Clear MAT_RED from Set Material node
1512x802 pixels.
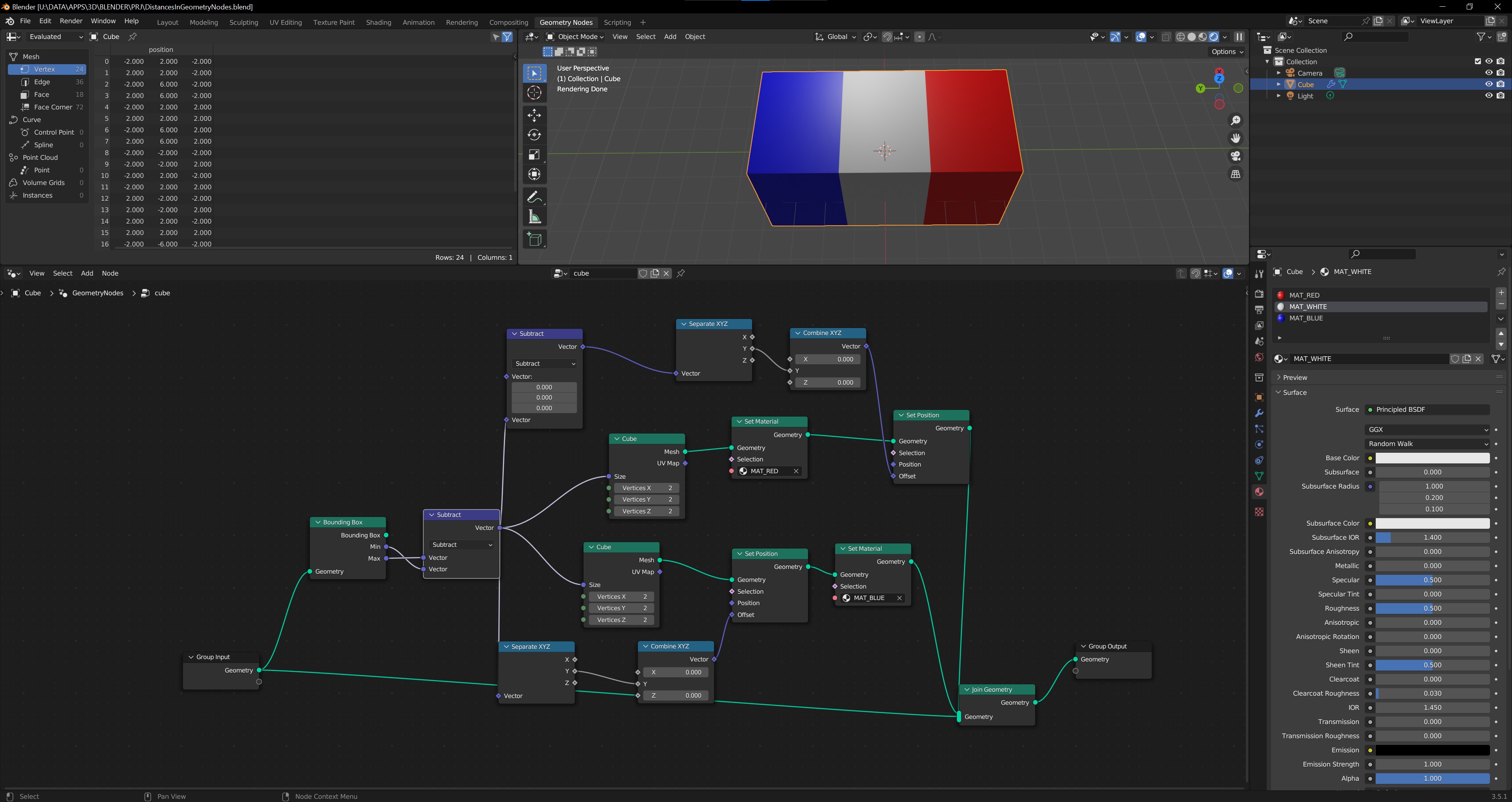click(796, 471)
